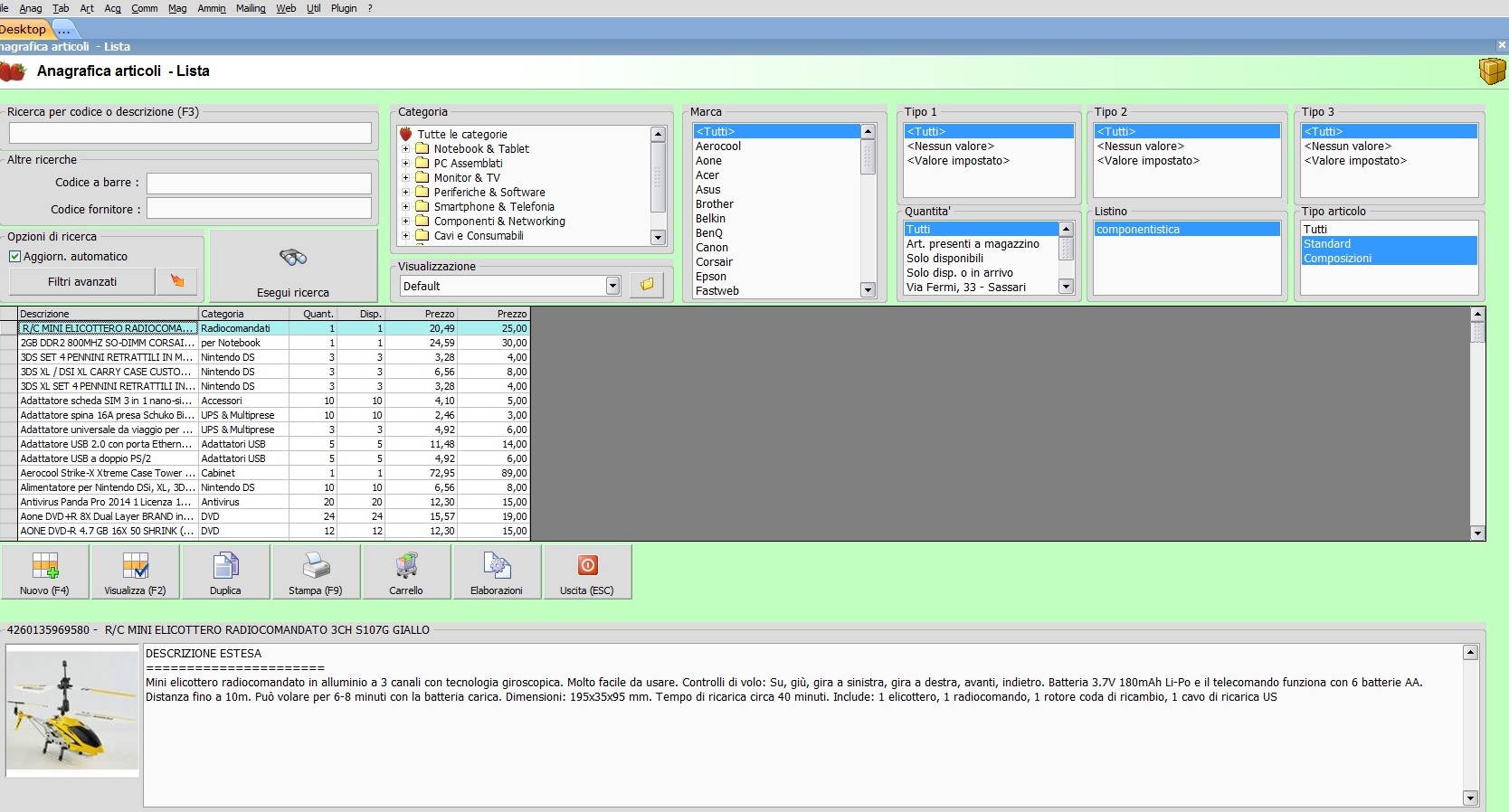Open the Carrello shopping cart

coord(406,572)
